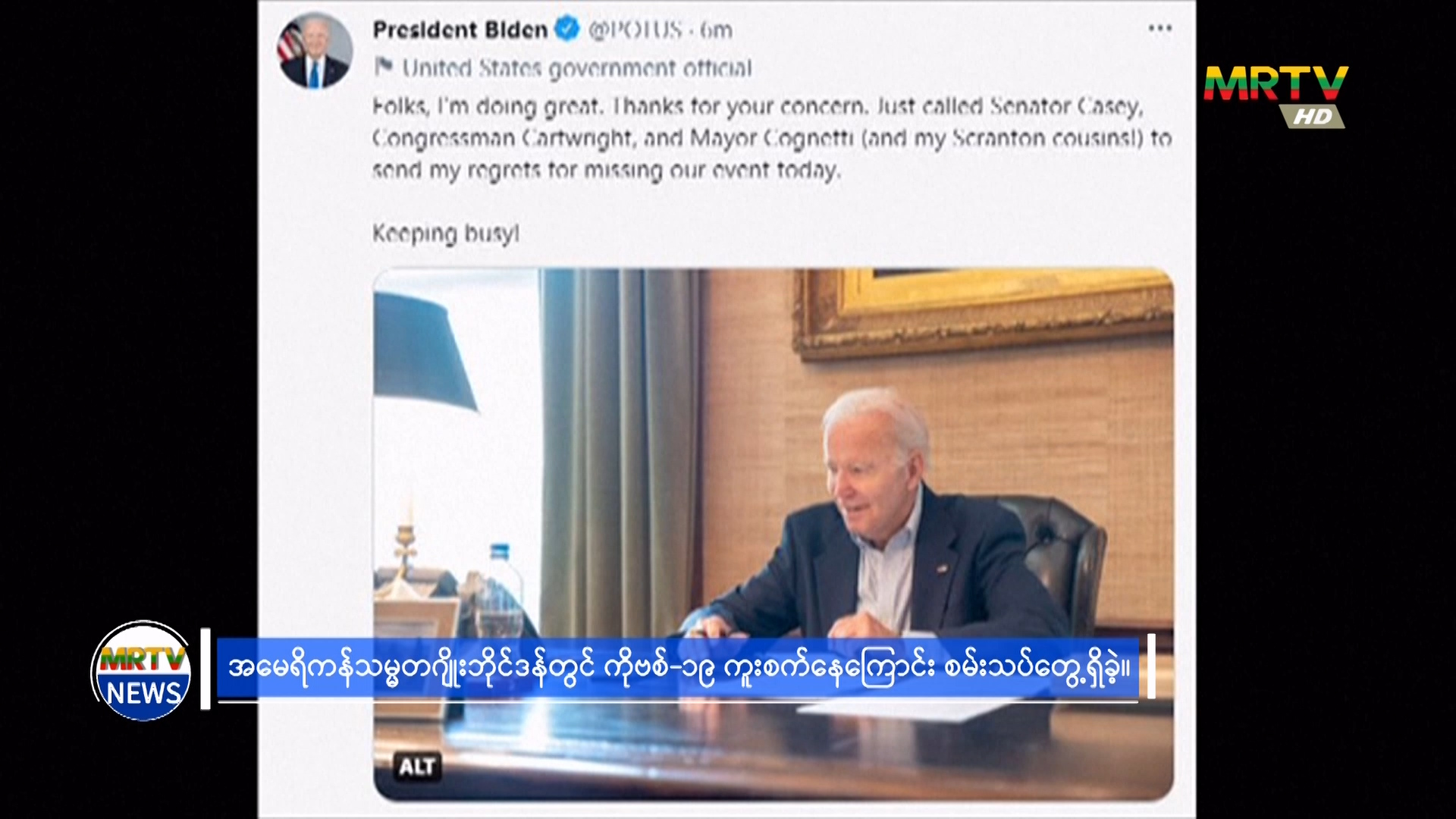Open President Biden's profile avatar

(x=315, y=50)
